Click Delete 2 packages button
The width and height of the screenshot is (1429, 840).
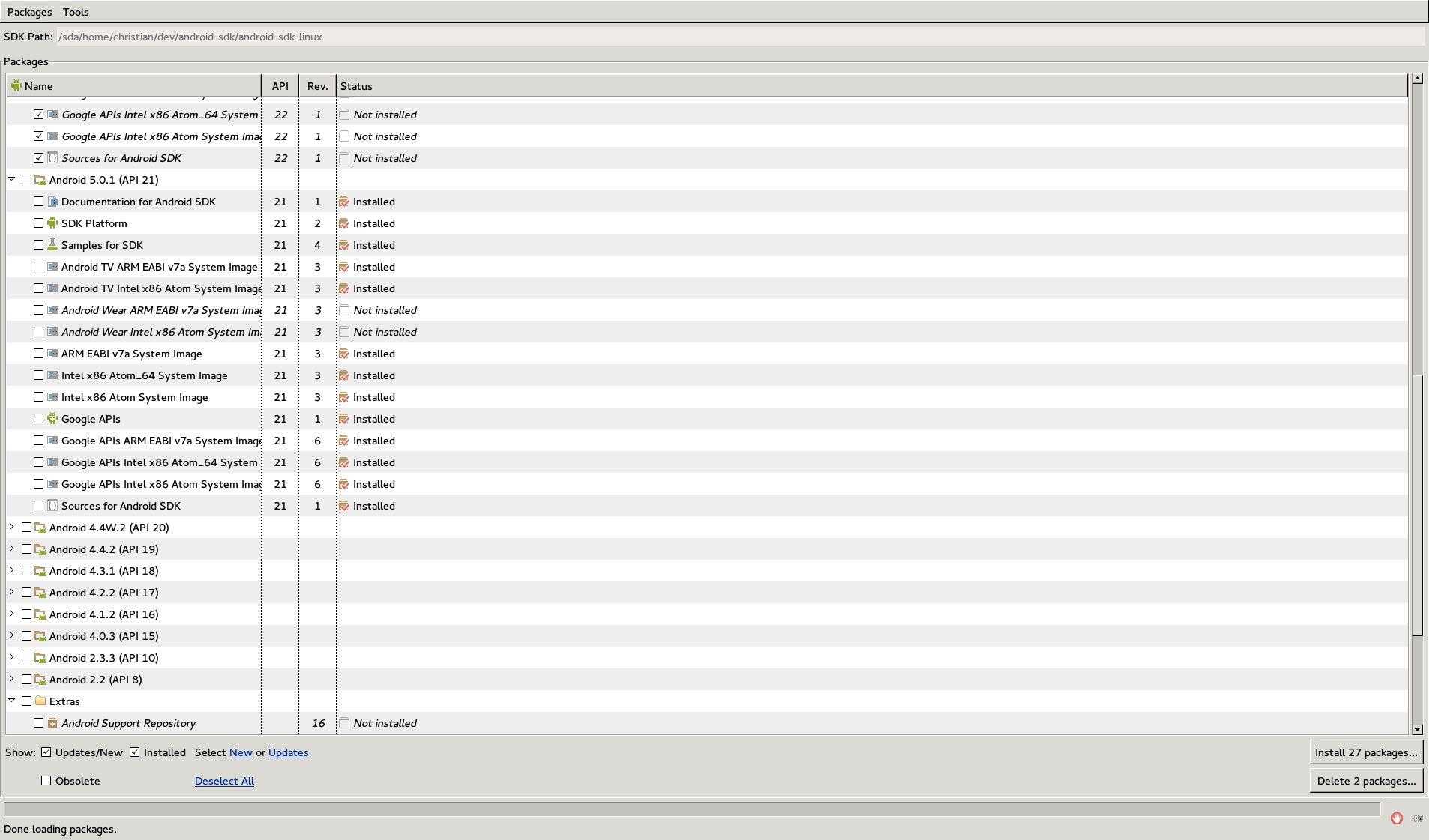1366,781
